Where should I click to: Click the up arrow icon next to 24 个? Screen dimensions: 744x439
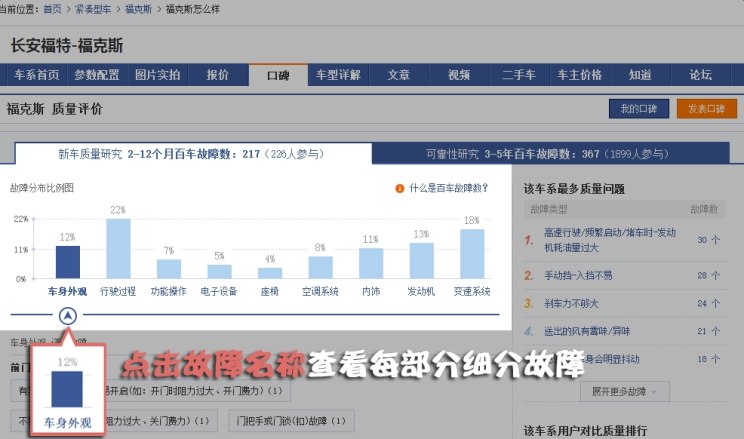pyautogui.click(x=716, y=303)
